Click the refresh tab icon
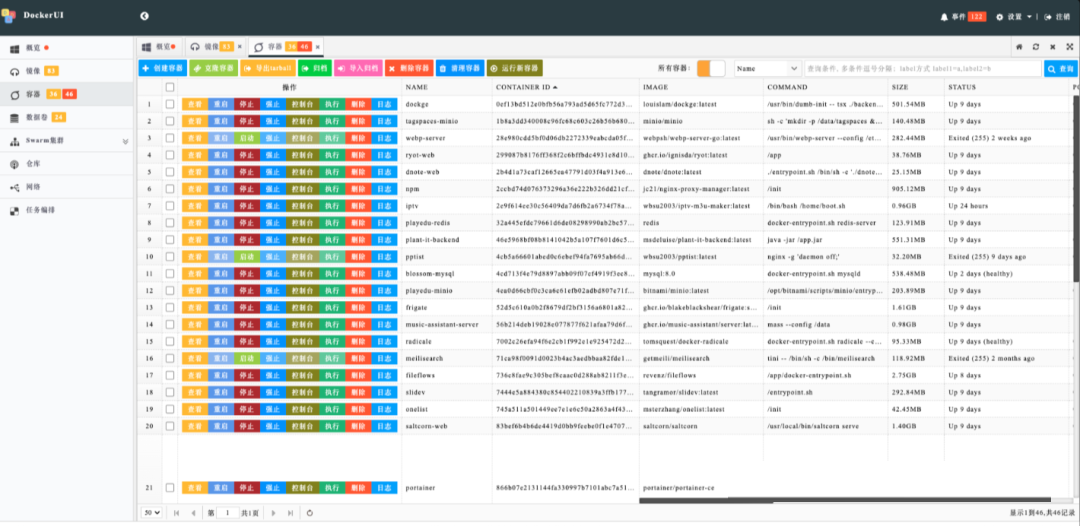 coord(1036,47)
